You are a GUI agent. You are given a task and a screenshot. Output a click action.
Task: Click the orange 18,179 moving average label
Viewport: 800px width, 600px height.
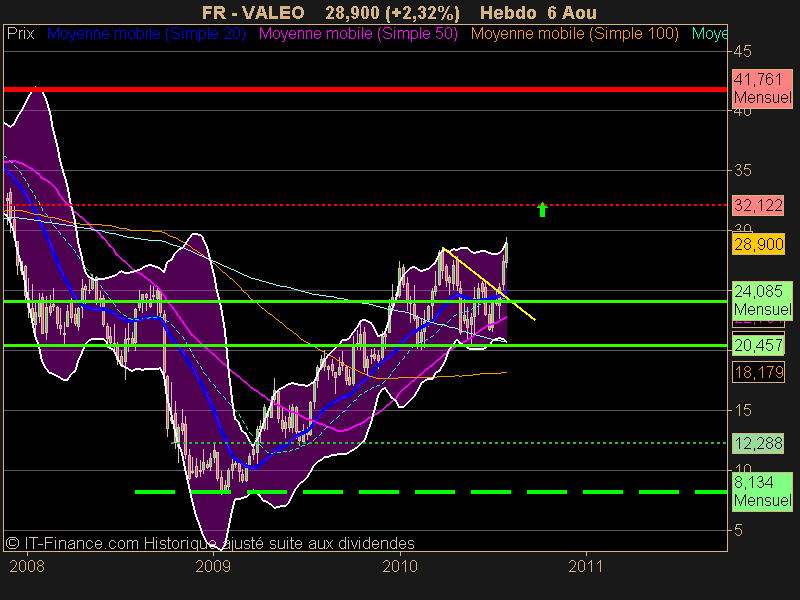(x=758, y=372)
